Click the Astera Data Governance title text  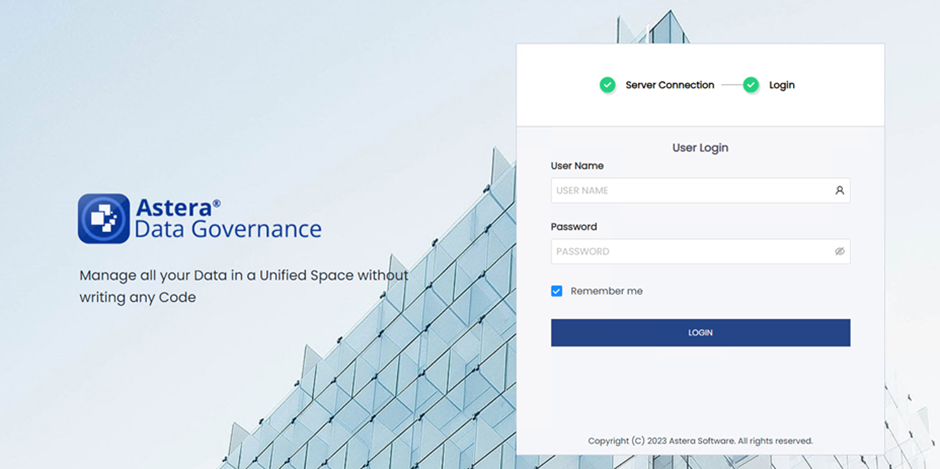tap(227, 219)
